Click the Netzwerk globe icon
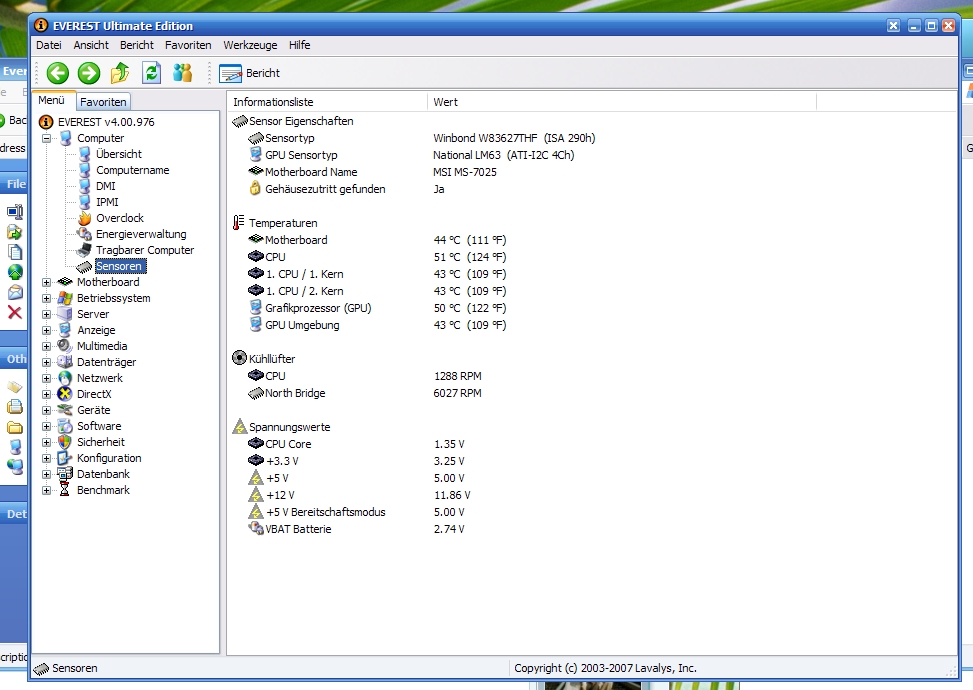The image size is (973, 690). tap(65, 379)
